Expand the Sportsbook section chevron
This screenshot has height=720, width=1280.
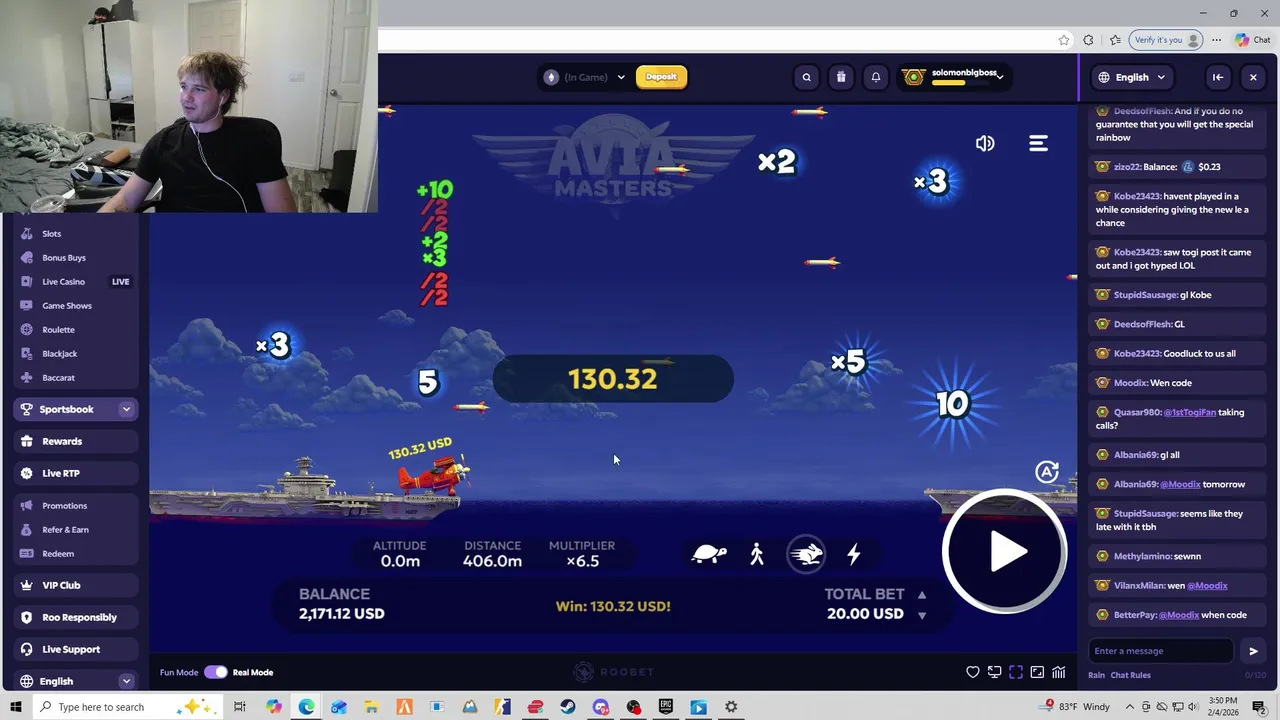pyautogui.click(x=126, y=409)
